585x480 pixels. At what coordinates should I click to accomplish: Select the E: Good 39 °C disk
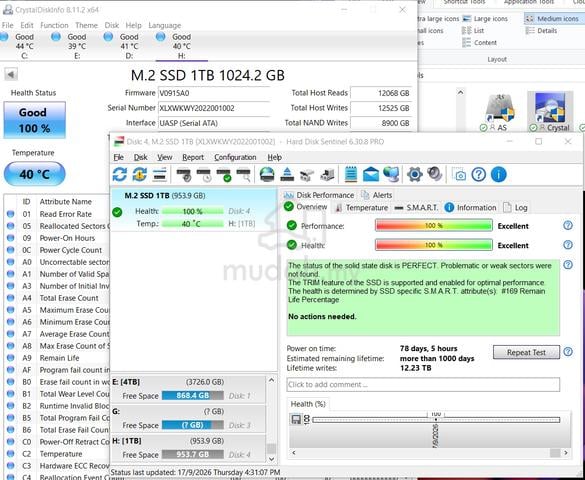click(x=72, y=46)
